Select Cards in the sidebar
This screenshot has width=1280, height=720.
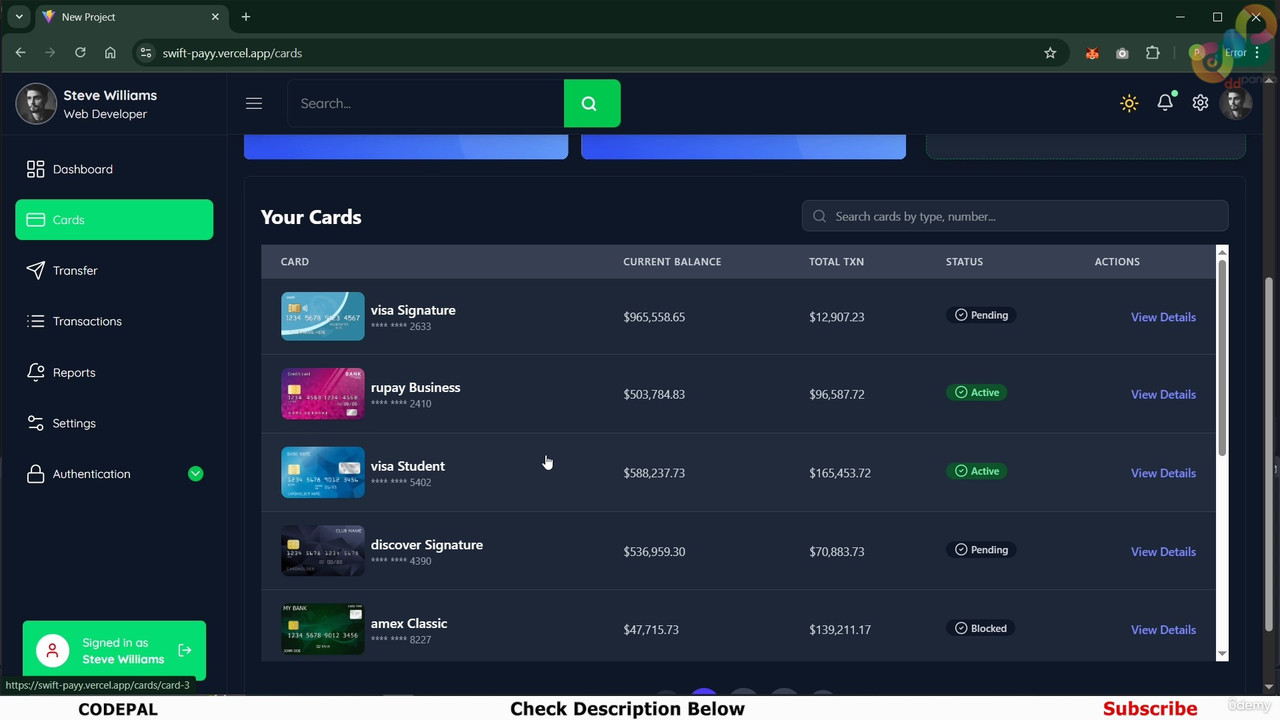click(x=114, y=220)
